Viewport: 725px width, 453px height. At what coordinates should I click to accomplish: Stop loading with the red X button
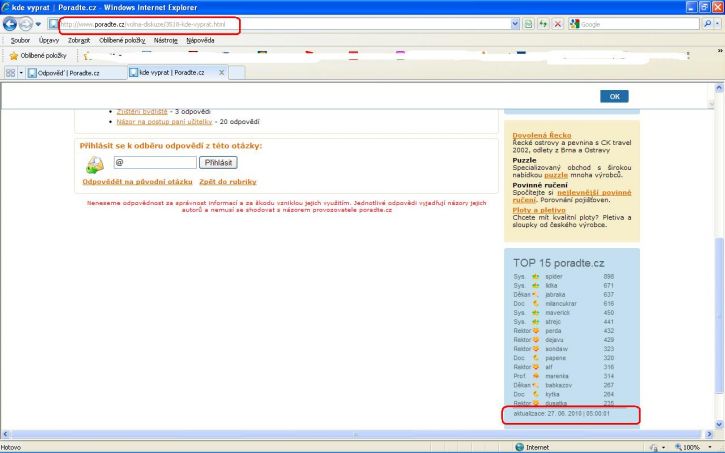(x=558, y=24)
